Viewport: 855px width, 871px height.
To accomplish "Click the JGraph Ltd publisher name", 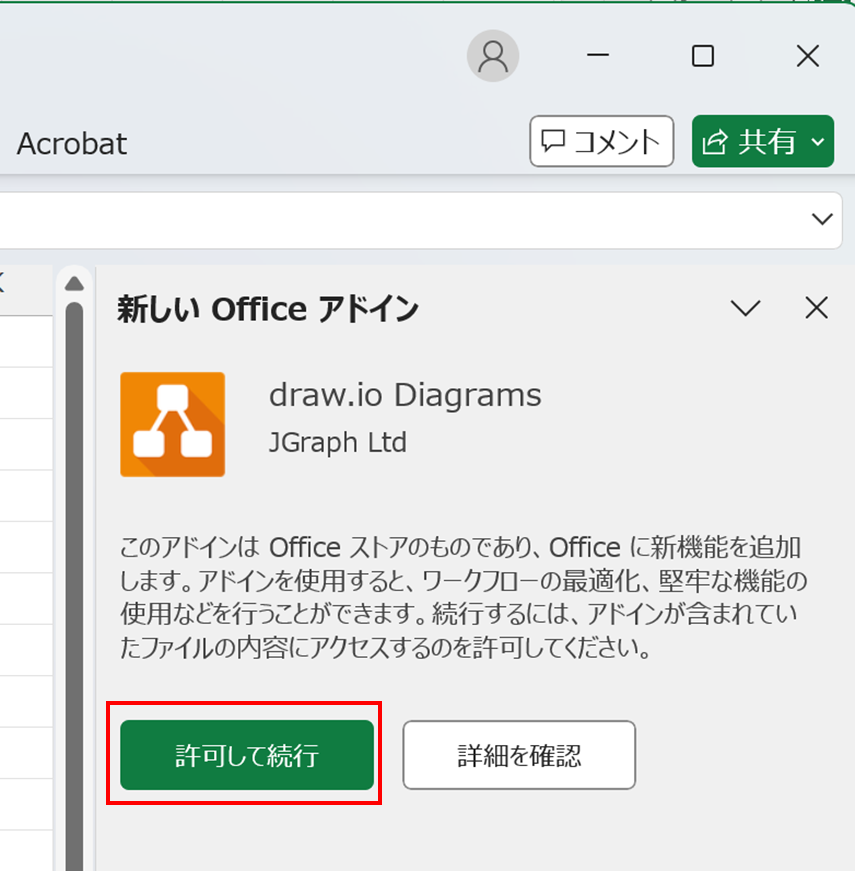I will point(338,443).
